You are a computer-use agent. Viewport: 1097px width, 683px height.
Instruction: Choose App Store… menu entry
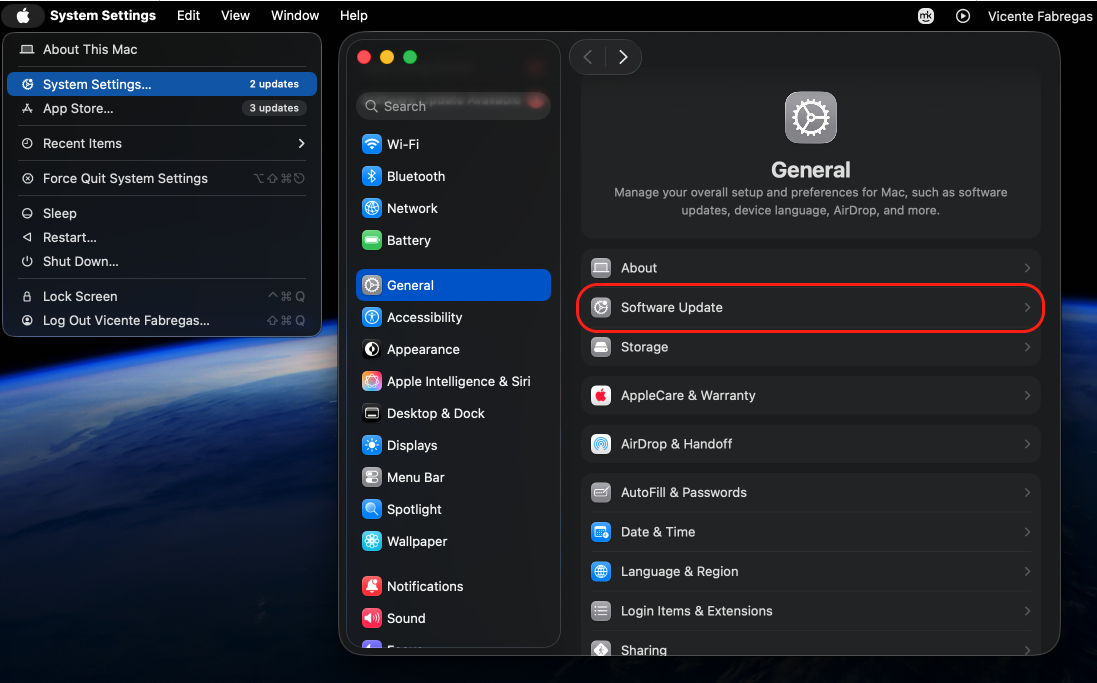(162, 108)
